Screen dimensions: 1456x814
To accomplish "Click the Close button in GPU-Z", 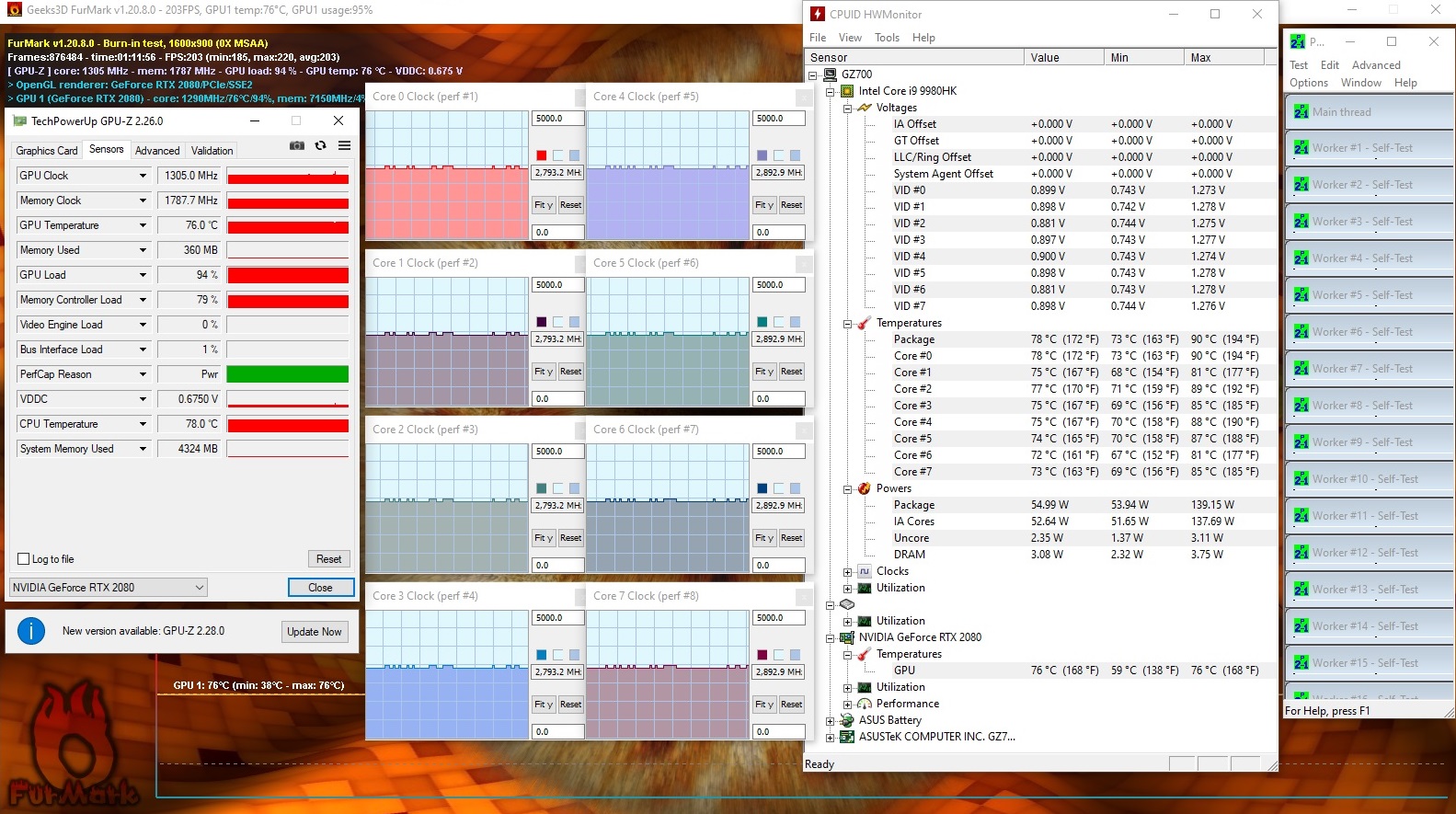I will click(320, 588).
